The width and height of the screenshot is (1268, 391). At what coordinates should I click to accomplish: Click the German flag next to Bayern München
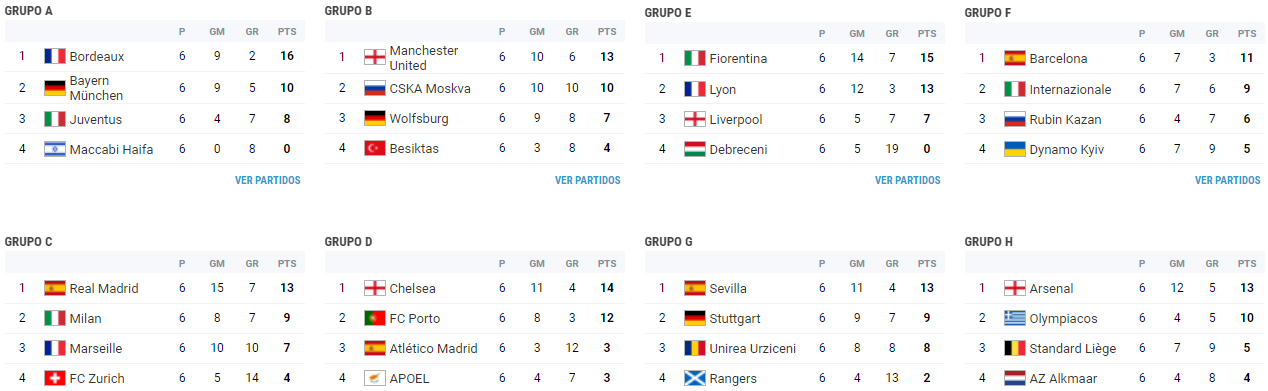pos(55,88)
